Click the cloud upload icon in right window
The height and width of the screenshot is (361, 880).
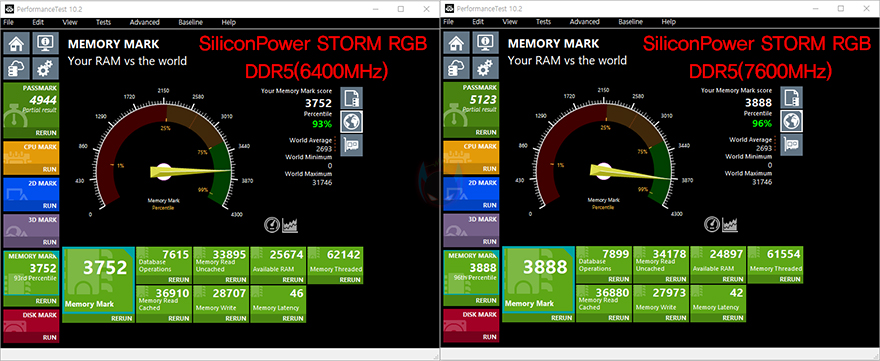coord(456,68)
